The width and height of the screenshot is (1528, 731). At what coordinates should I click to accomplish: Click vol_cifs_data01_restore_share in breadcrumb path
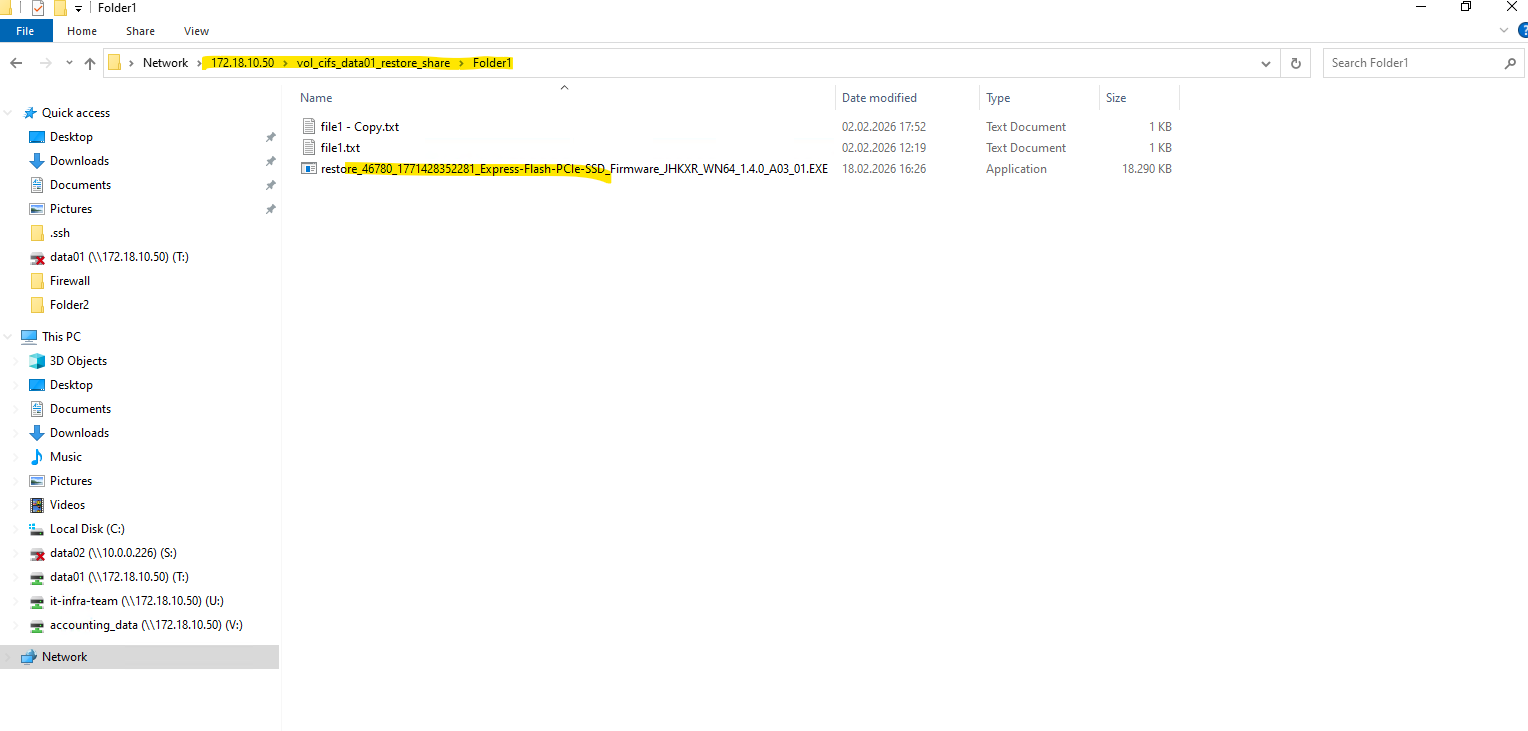[x=373, y=63]
